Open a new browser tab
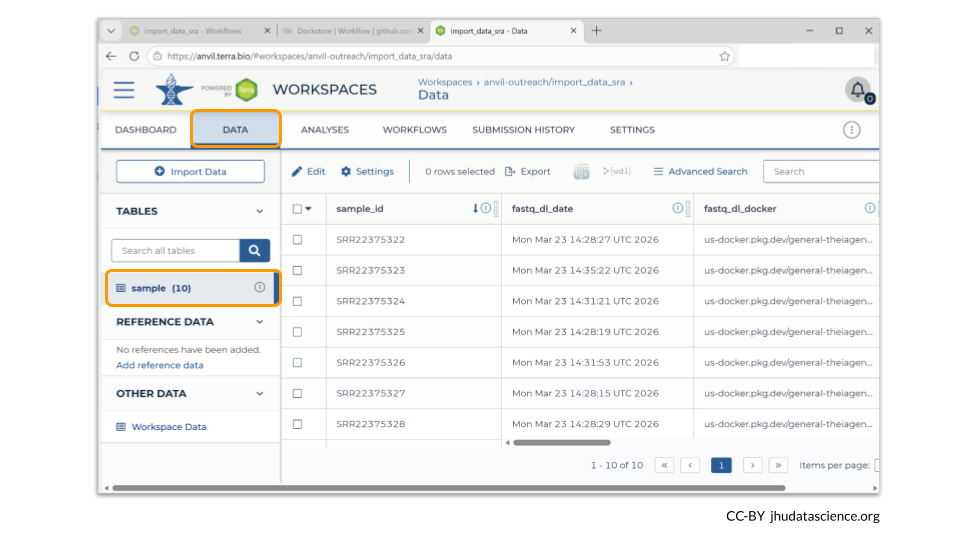Image resolution: width=960 pixels, height=540 pixels. 596,31
